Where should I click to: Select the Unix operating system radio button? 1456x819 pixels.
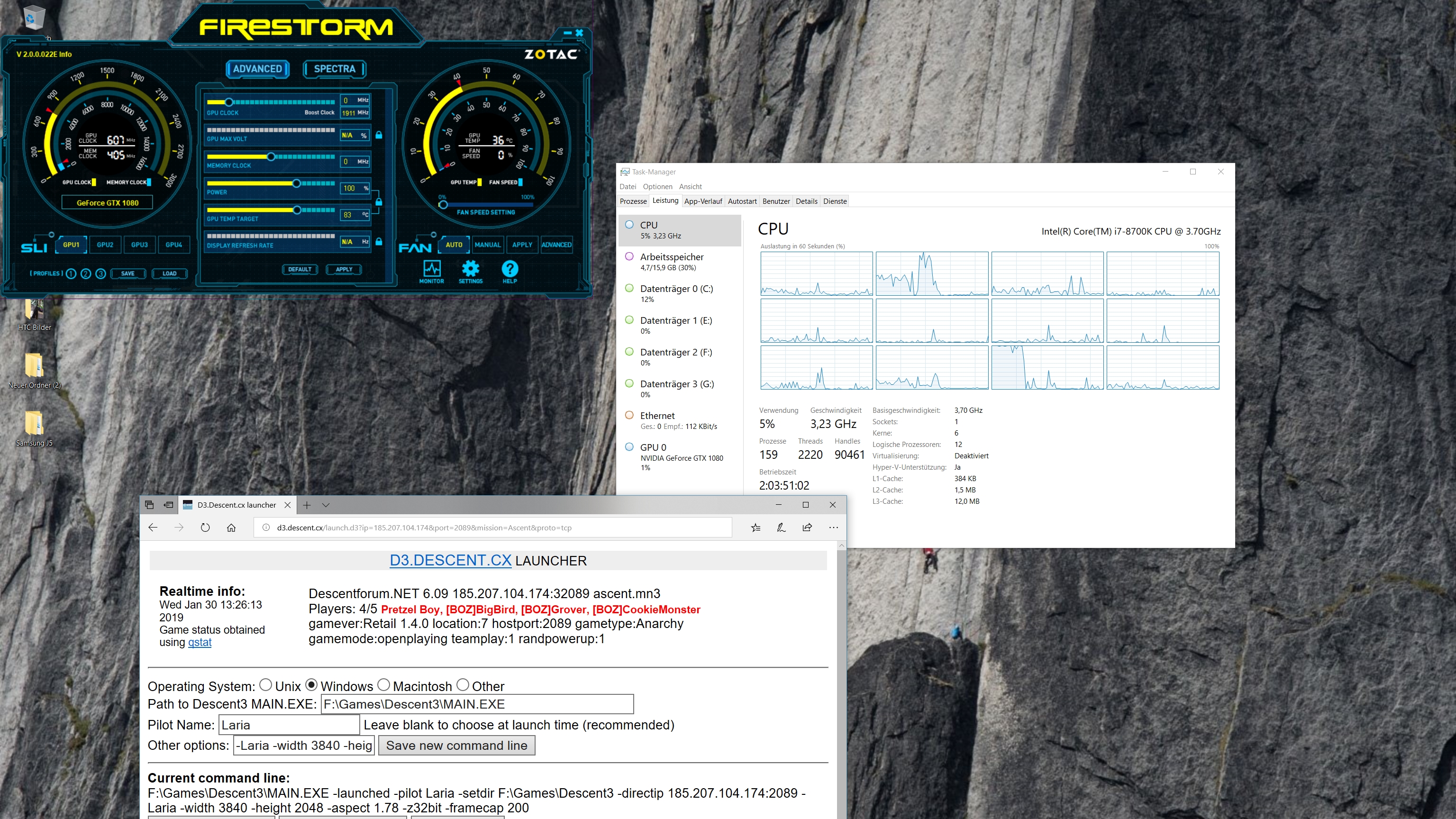[265, 685]
